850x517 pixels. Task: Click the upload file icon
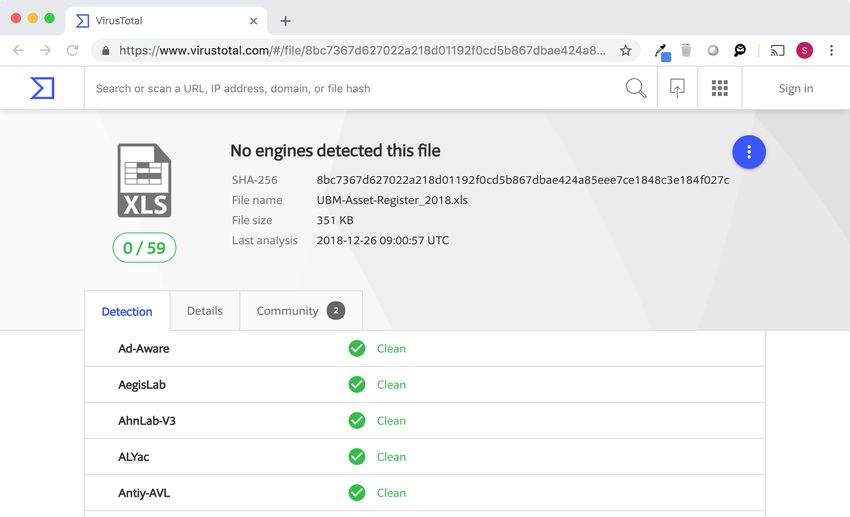[677, 88]
